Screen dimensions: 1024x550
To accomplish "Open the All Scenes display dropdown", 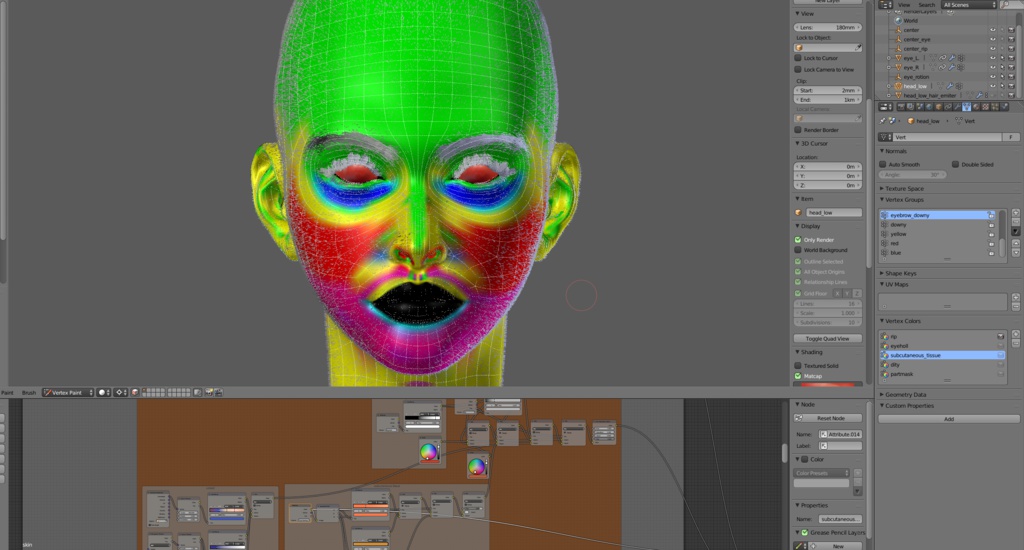I will pos(969,5).
